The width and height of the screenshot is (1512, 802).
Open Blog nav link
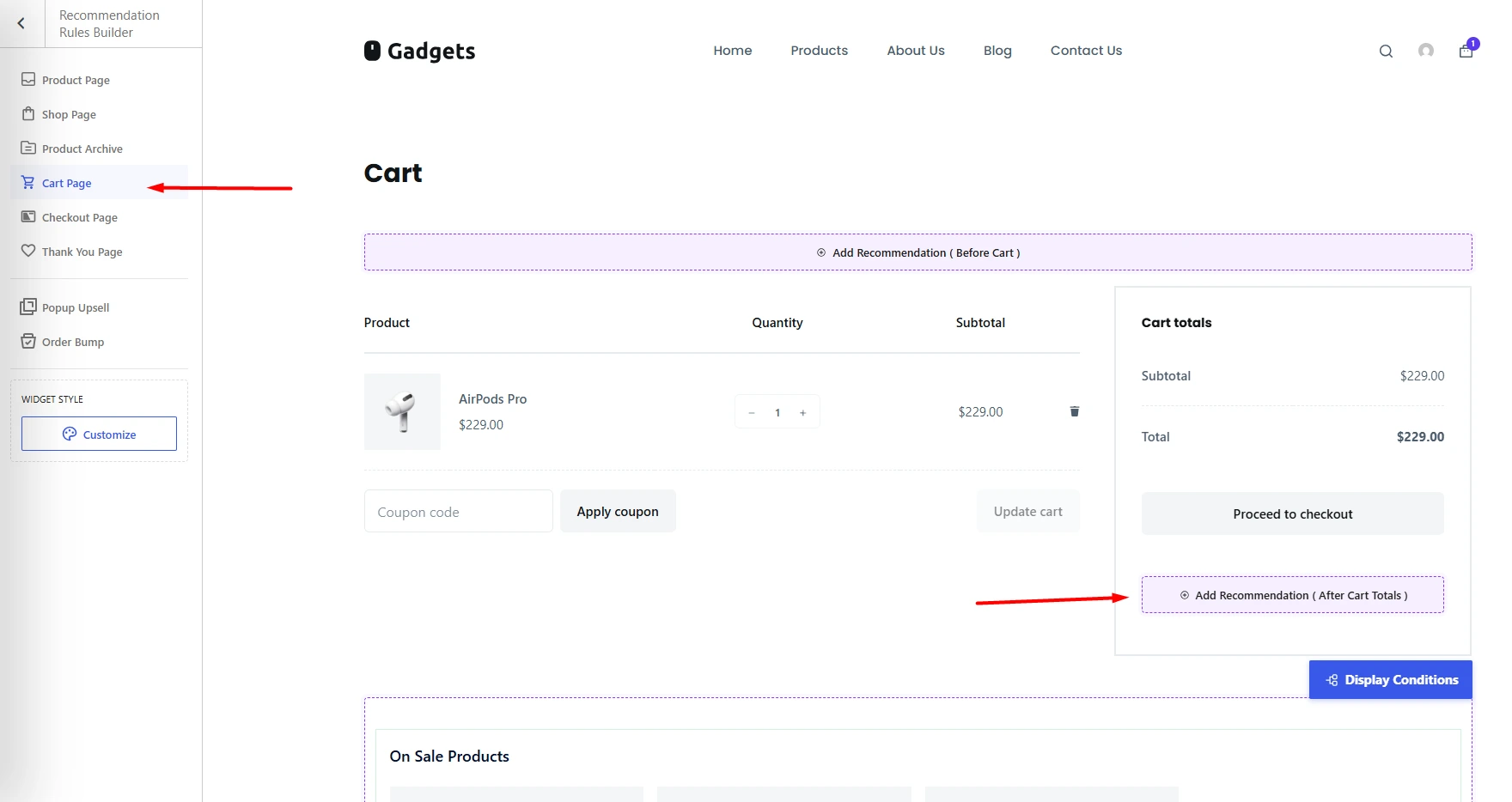tap(997, 51)
